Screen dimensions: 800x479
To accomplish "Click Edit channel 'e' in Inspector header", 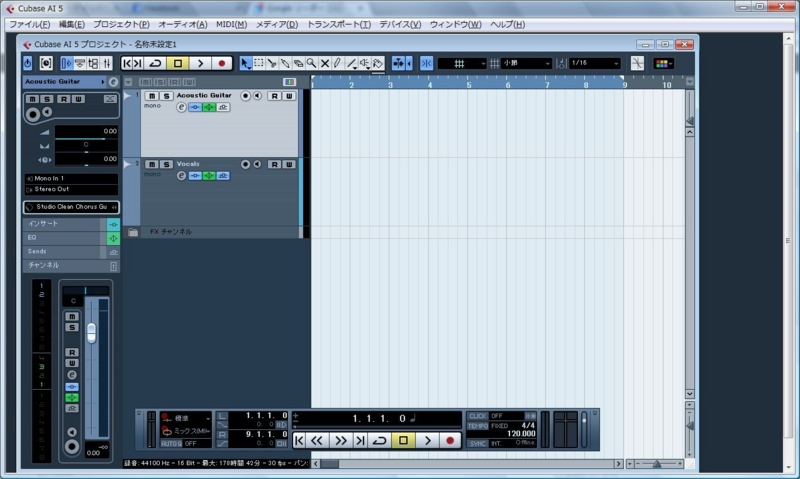I will (x=113, y=82).
